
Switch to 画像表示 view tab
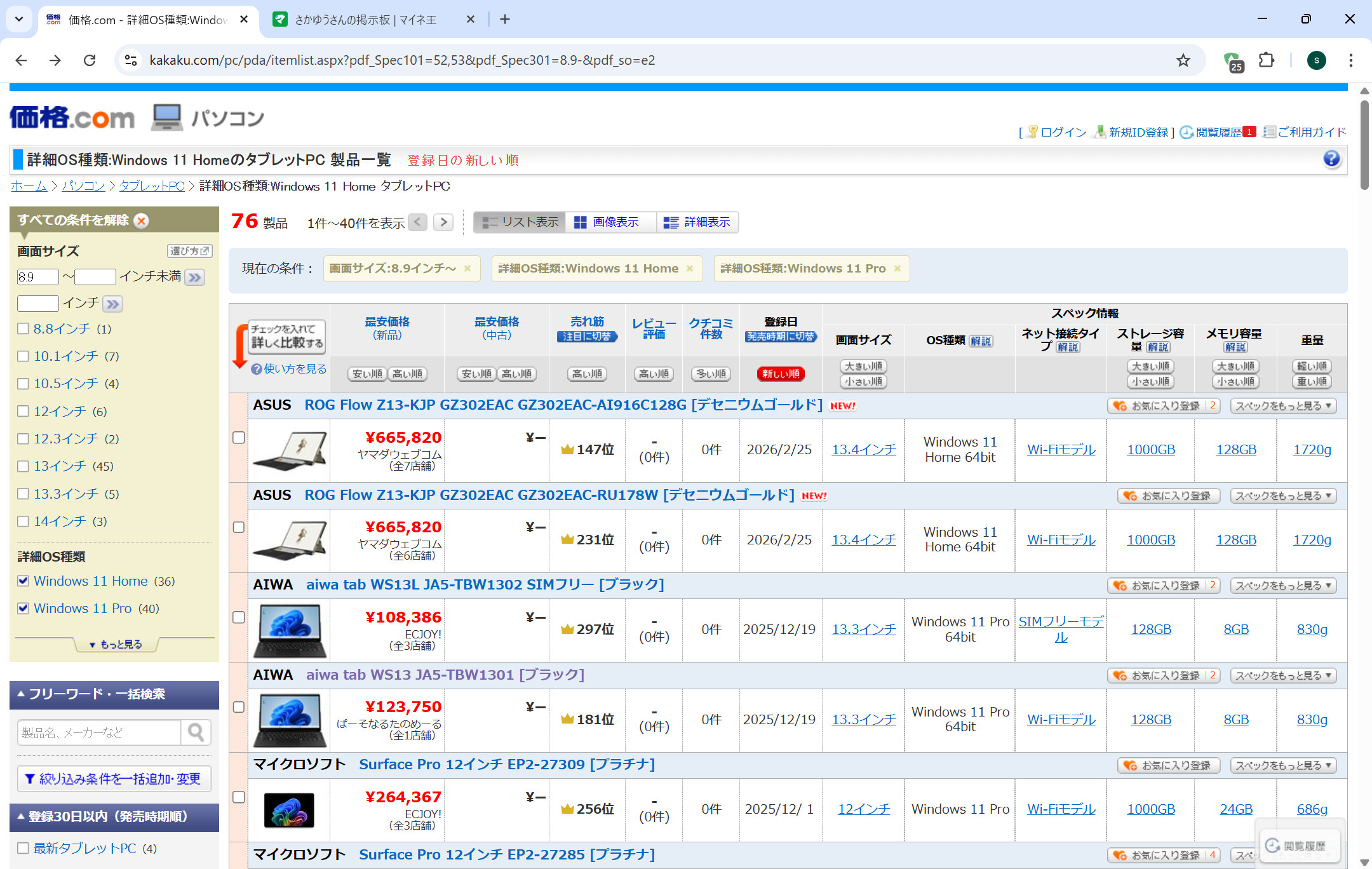pyautogui.click(x=609, y=222)
